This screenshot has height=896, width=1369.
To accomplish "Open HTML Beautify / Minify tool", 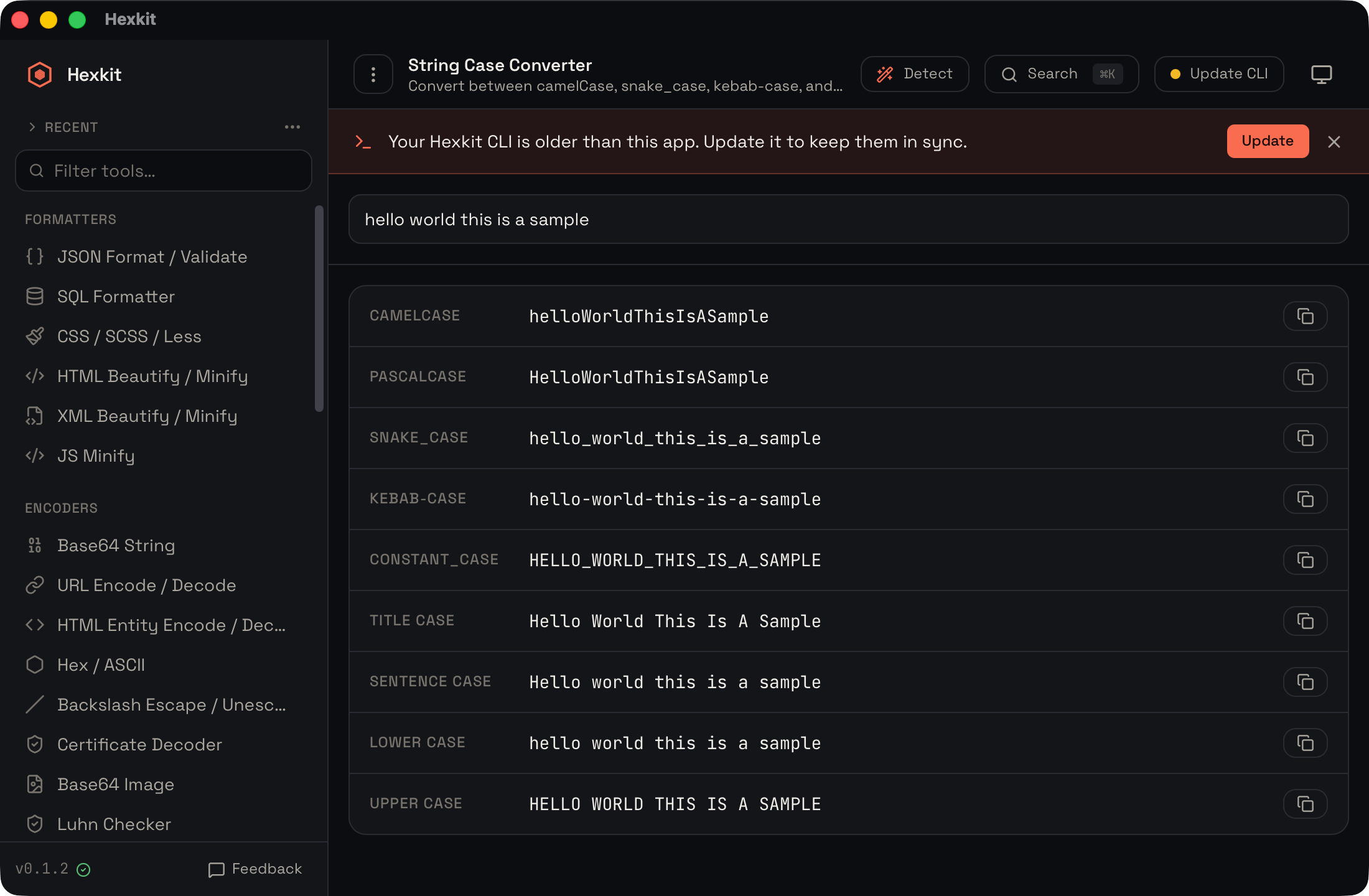I will pos(163,376).
